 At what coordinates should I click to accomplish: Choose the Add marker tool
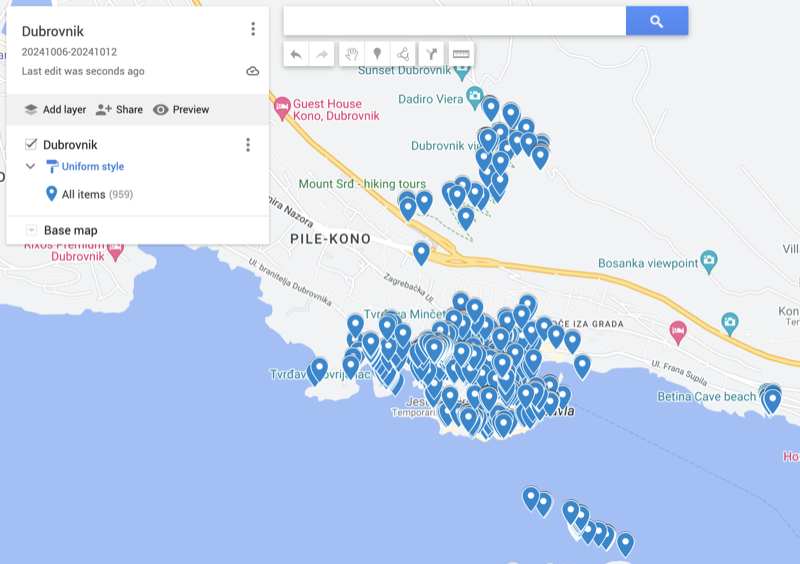pyautogui.click(x=377, y=54)
